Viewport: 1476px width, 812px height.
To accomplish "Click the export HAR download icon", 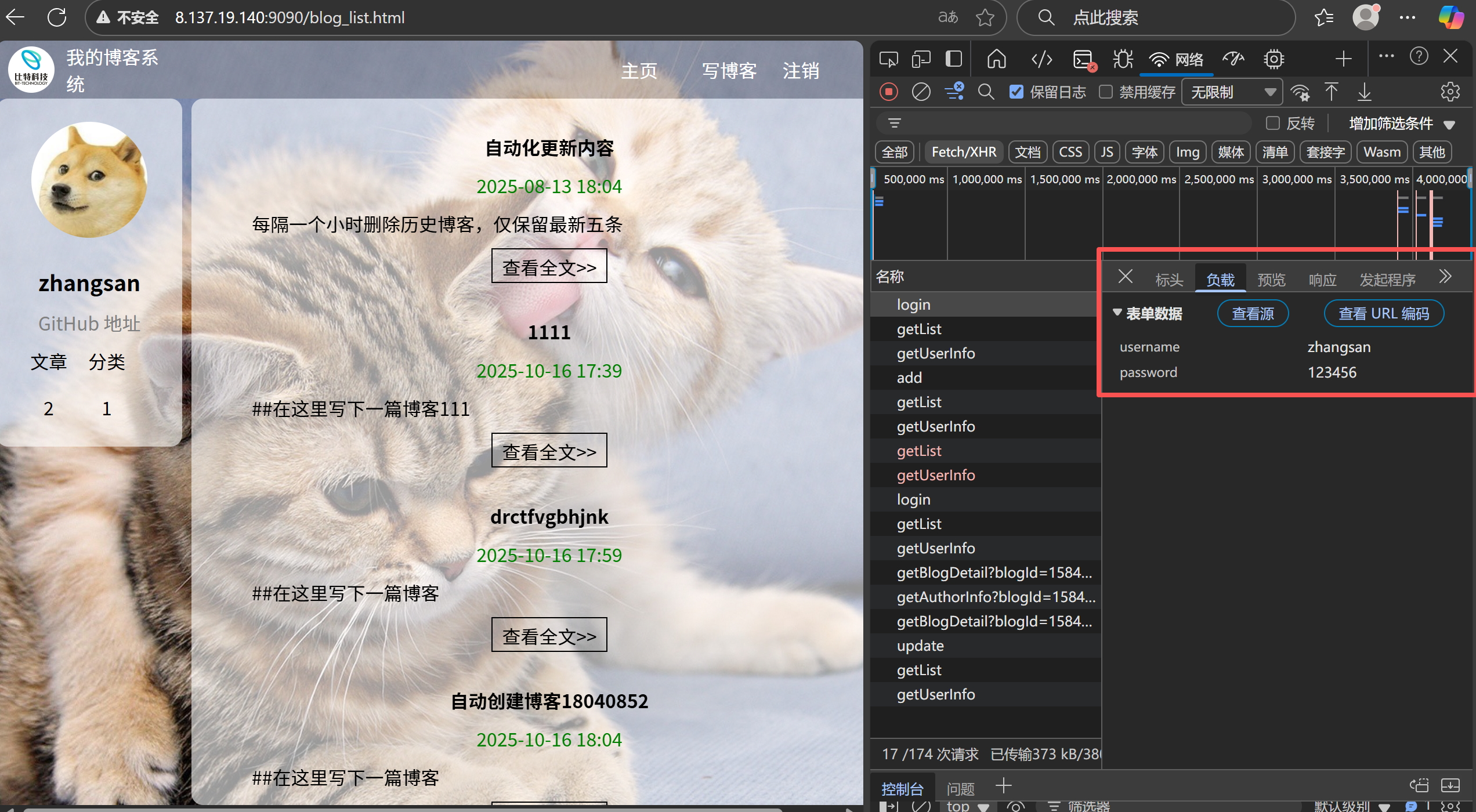I will click(x=1365, y=92).
